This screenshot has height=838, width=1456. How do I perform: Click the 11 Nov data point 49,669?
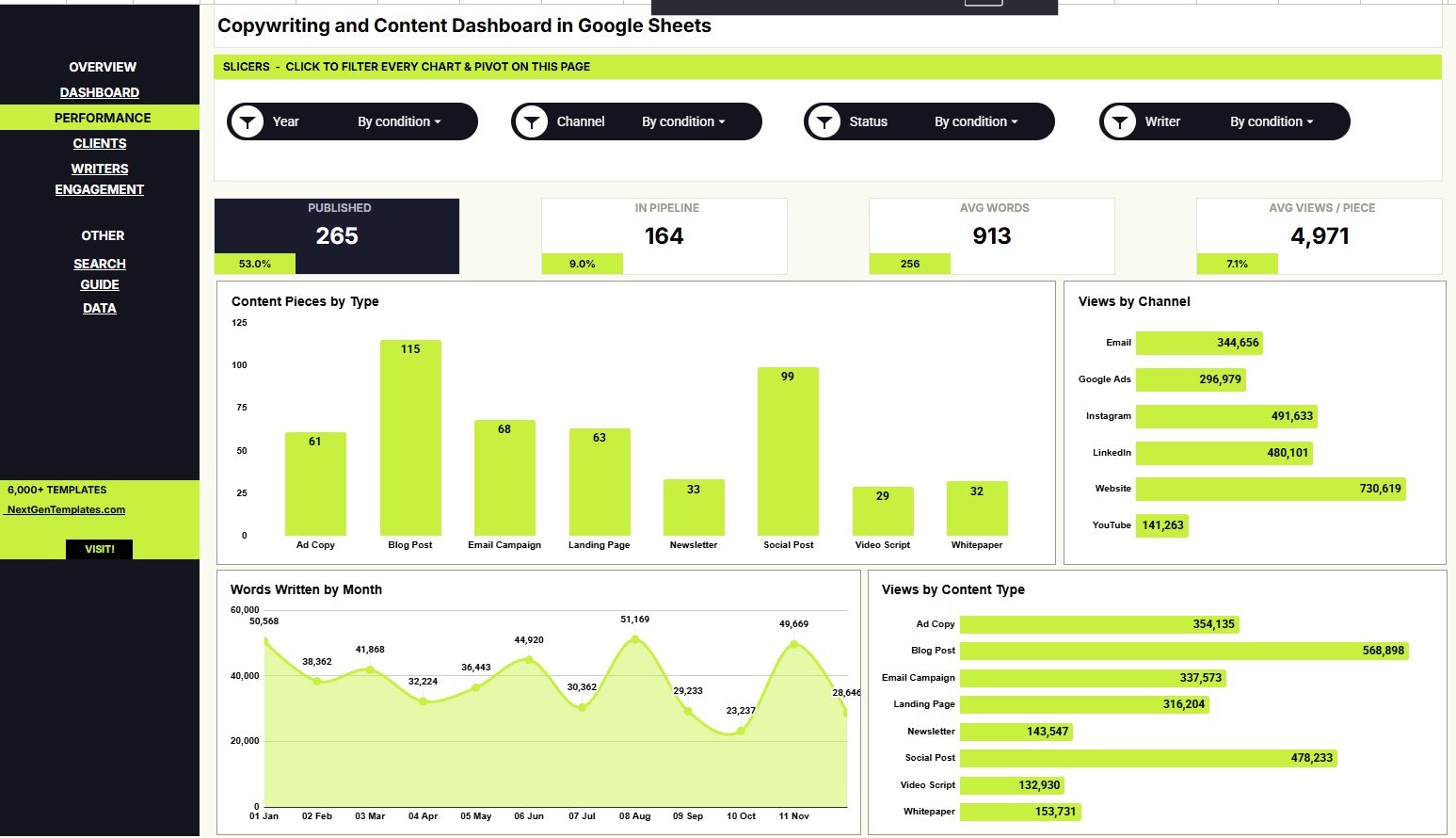(794, 644)
